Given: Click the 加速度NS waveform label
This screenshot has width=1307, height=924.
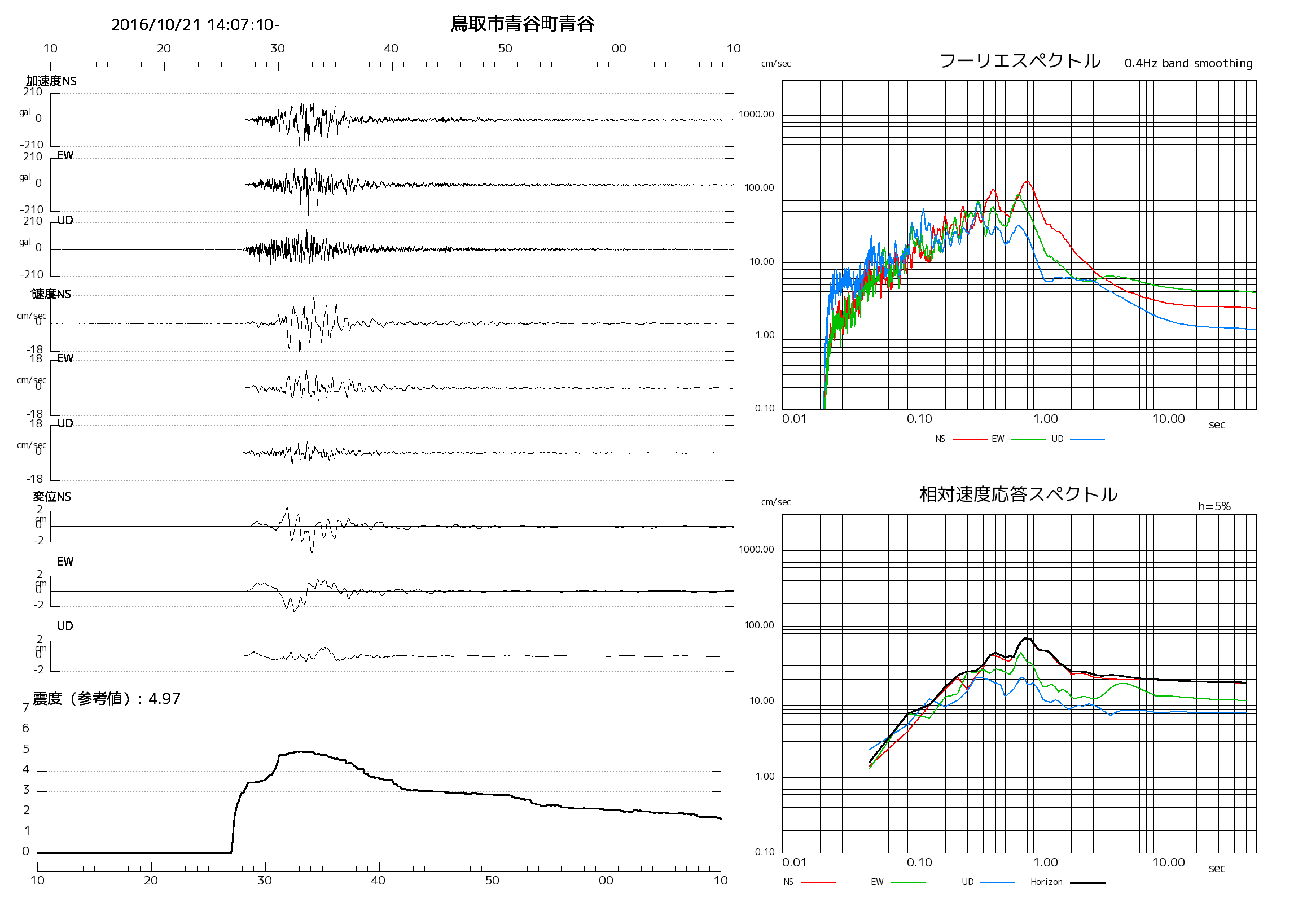Looking at the screenshot, I should coord(51,81).
